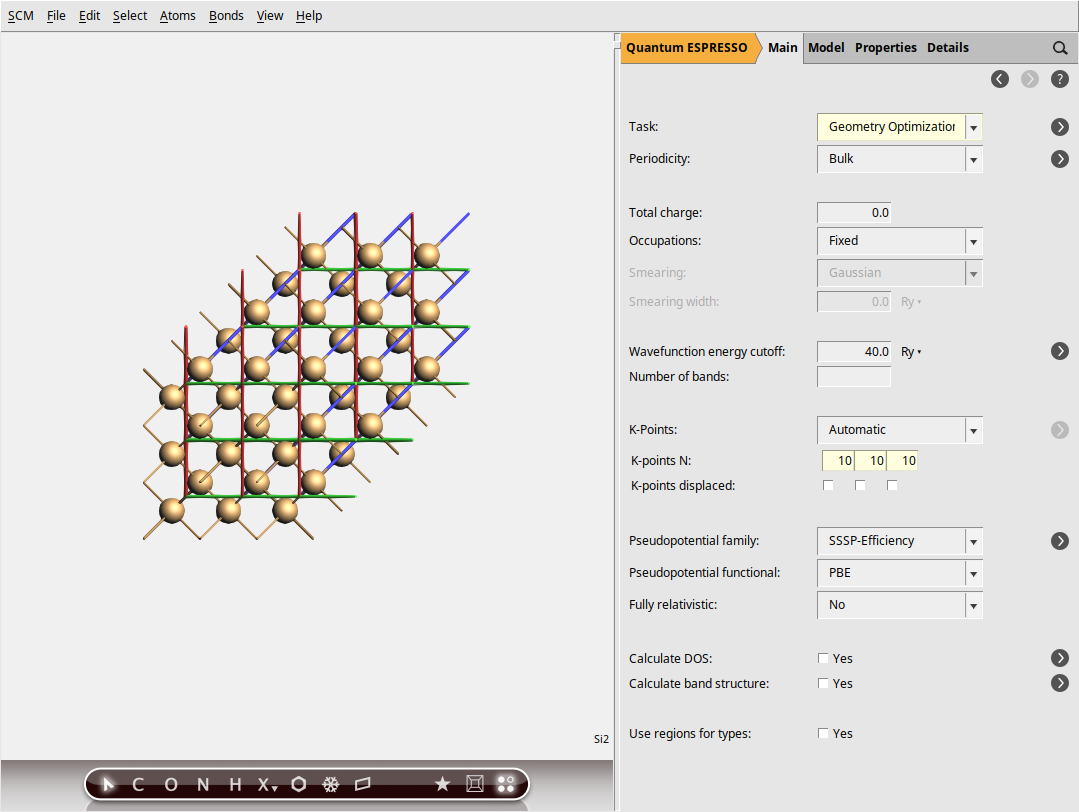Open the magnifier search in panel bar
The image size is (1079, 812).
click(1059, 47)
